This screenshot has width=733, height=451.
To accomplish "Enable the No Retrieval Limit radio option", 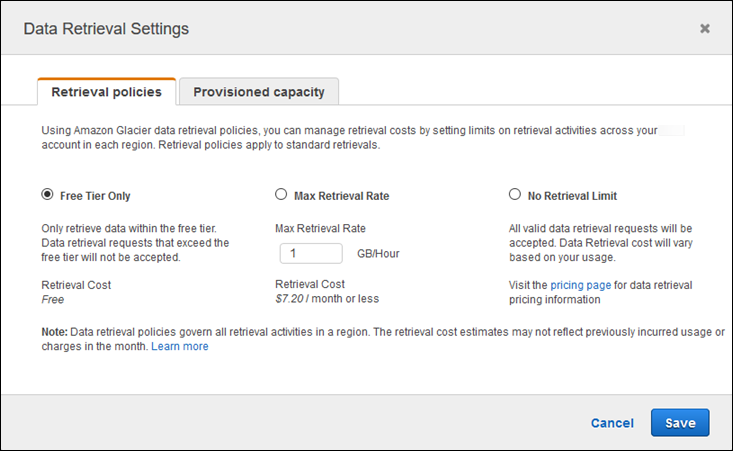I will point(515,195).
